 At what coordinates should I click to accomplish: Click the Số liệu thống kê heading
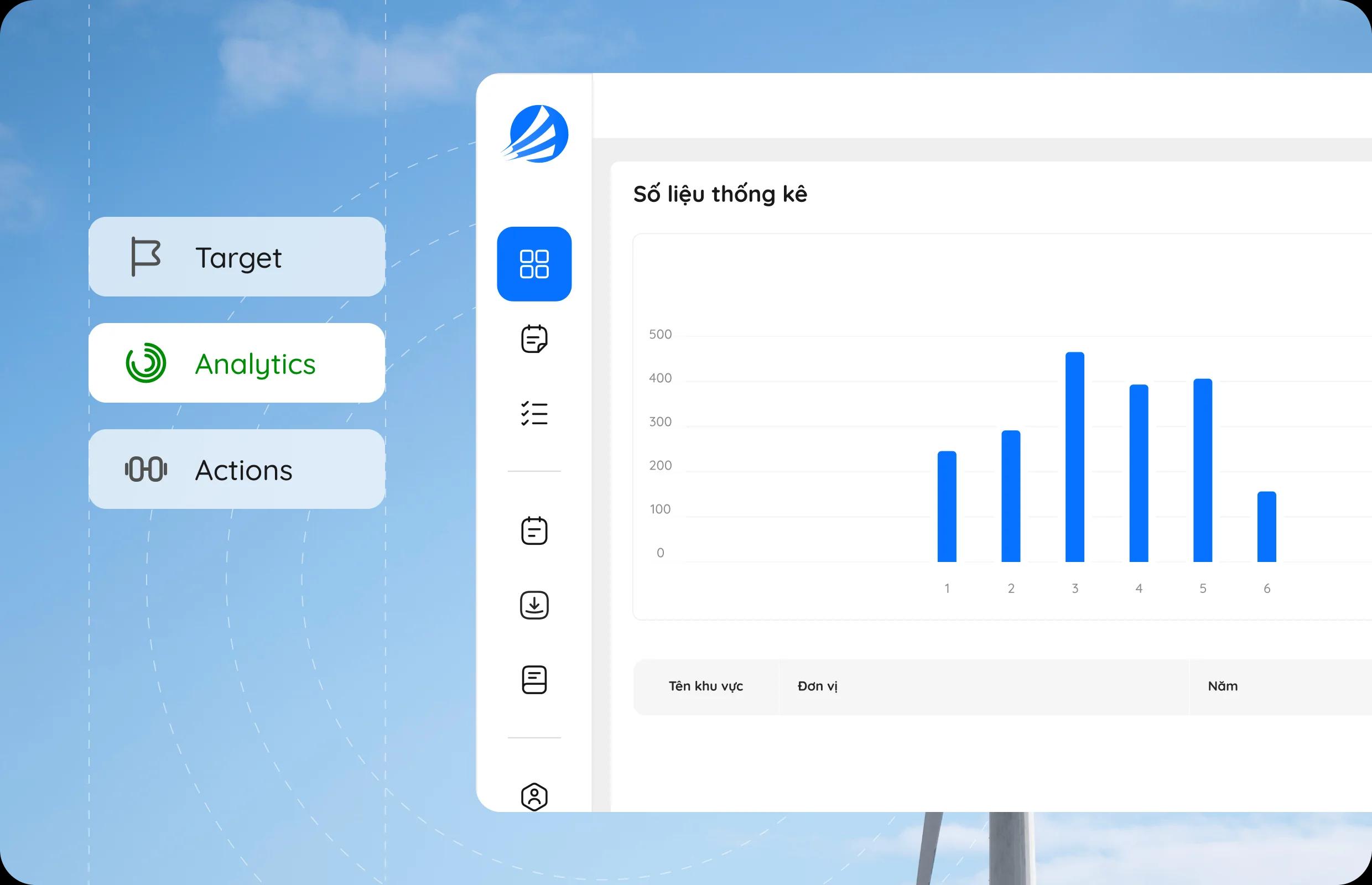[720, 194]
